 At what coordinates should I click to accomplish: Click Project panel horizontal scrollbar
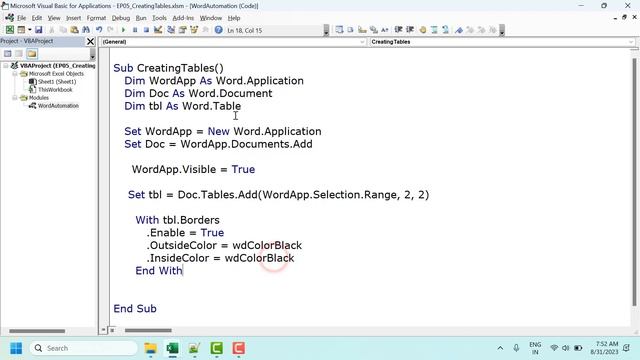(37, 331)
